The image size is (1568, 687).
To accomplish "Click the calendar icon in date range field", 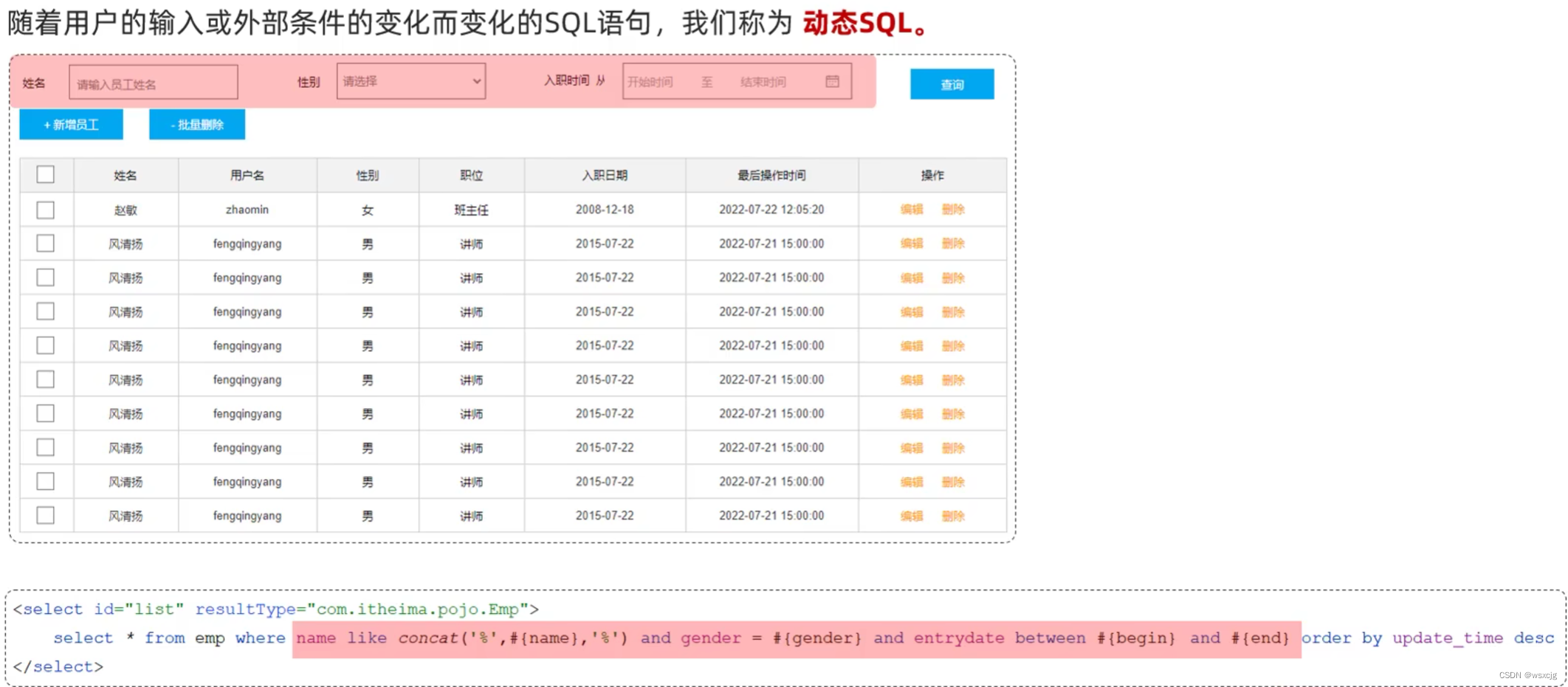I will tap(832, 81).
